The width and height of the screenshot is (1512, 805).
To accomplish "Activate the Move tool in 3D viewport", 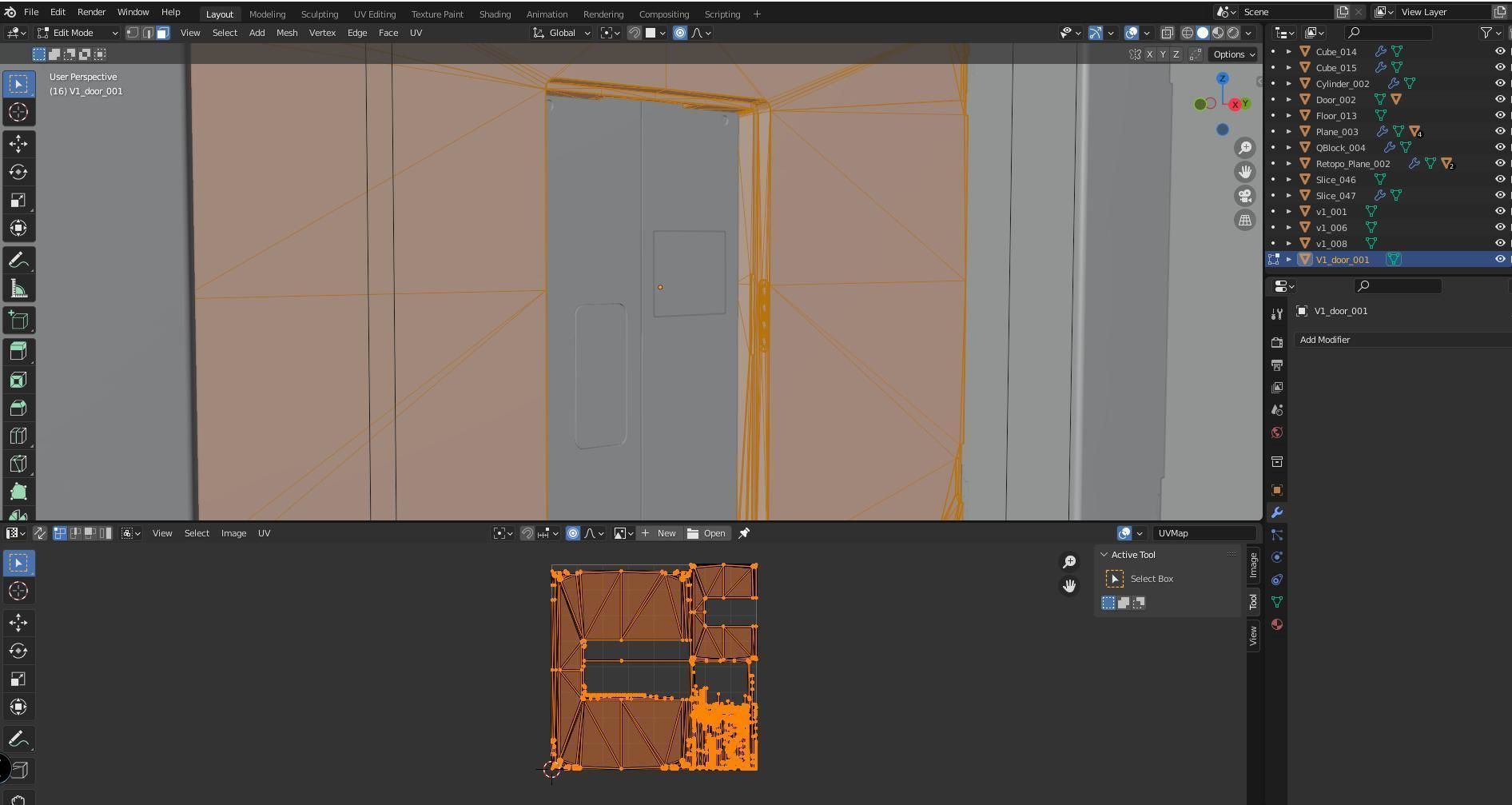I will click(x=18, y=144).
